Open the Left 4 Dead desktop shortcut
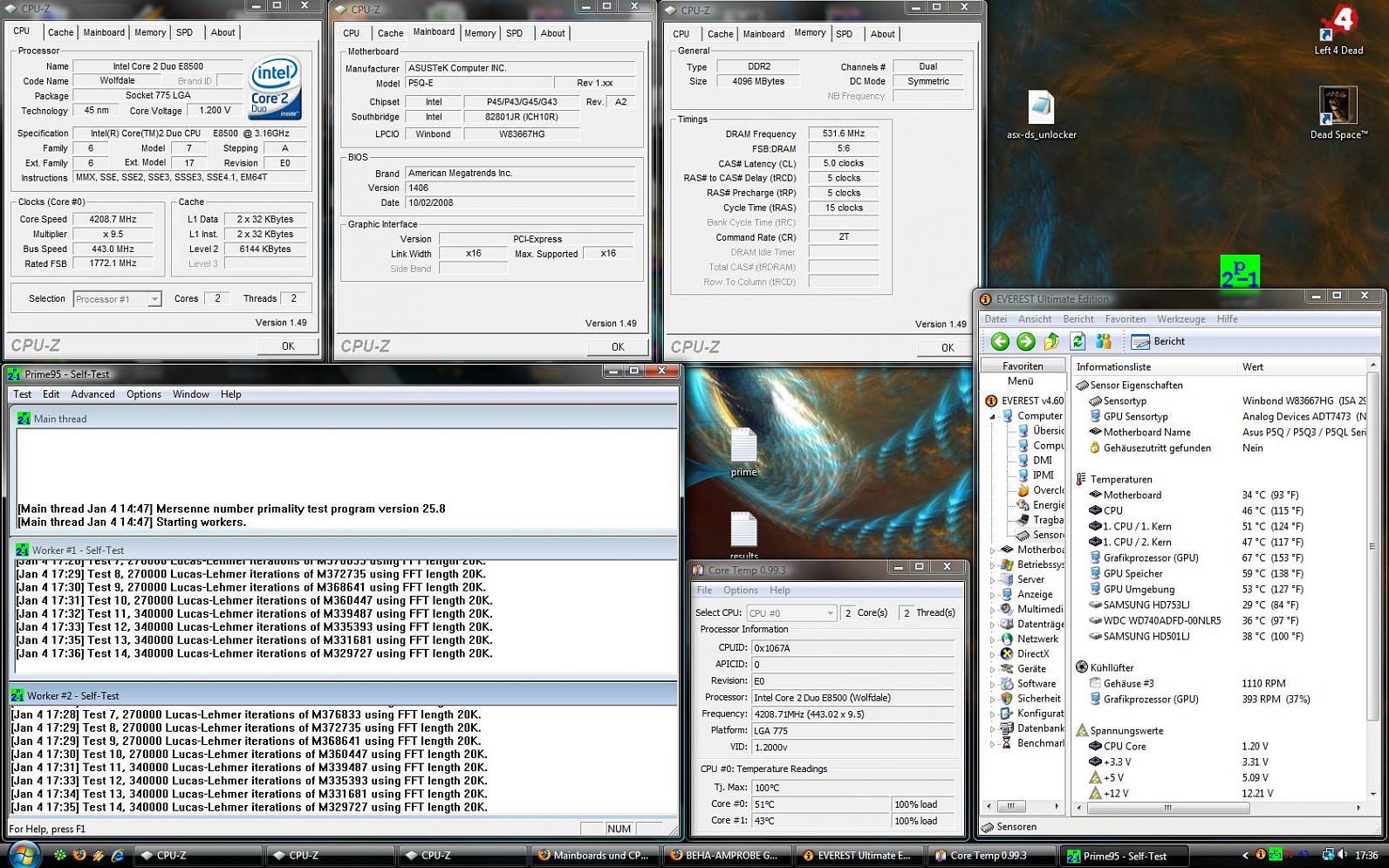The width and height of the screenshot is (1389, 868). pos(1338,31)
